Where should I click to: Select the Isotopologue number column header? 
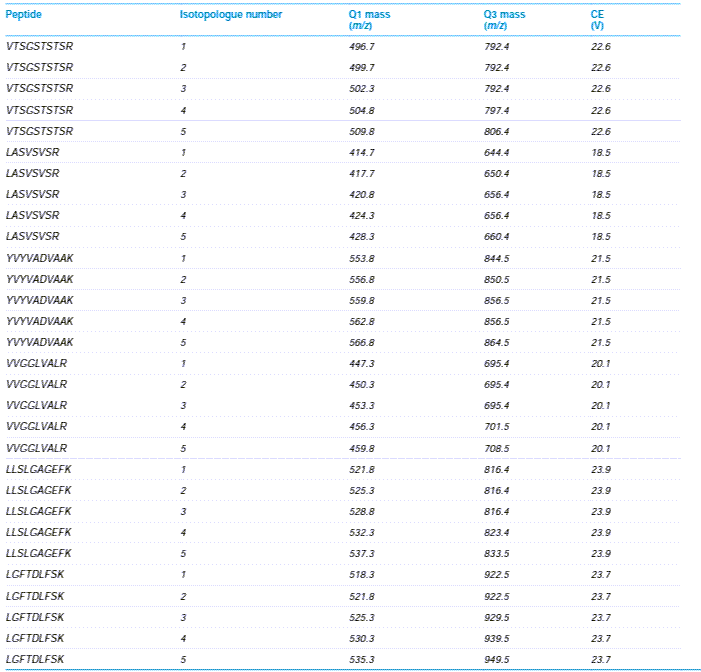pyautogui.click(x=230, y=15)
